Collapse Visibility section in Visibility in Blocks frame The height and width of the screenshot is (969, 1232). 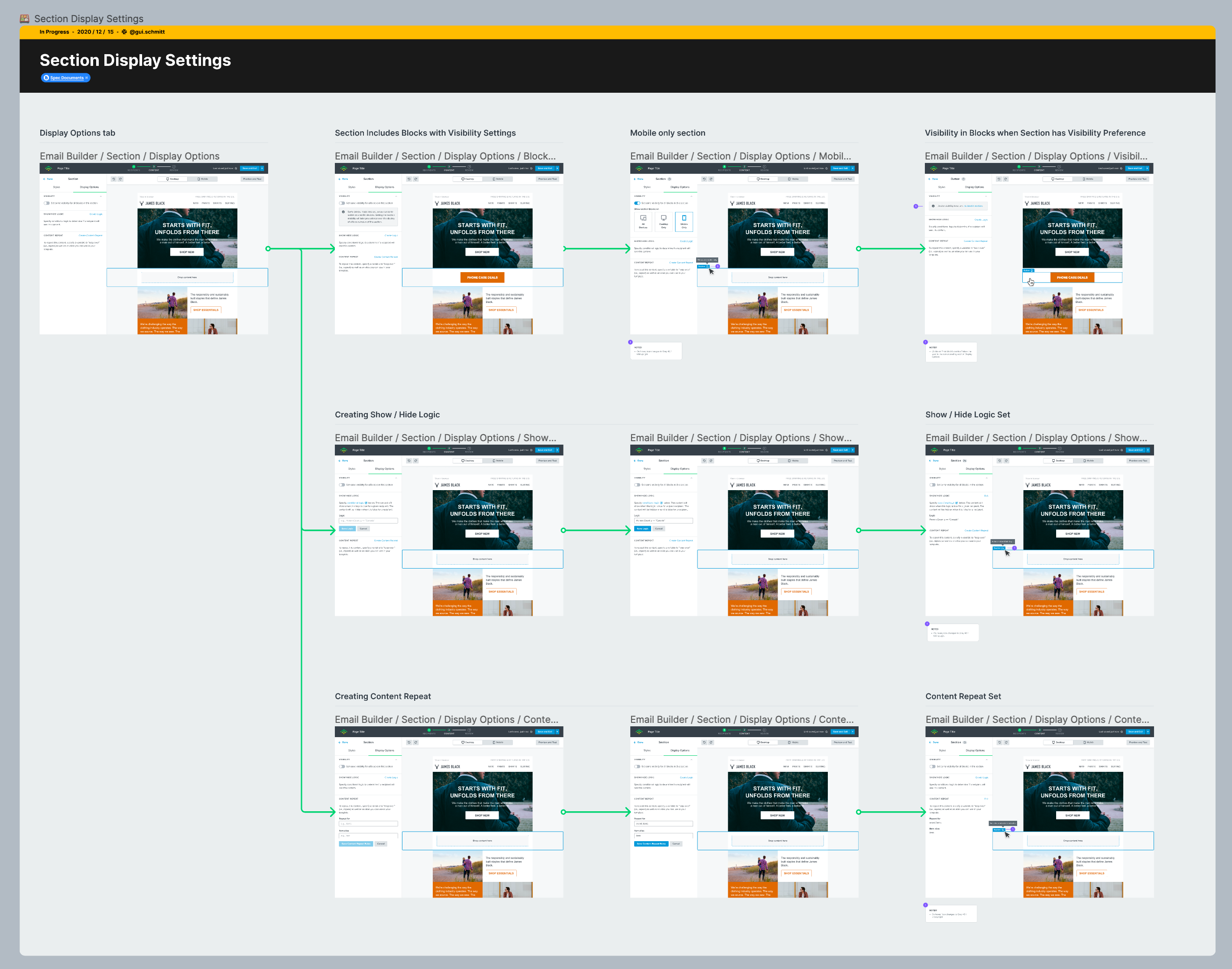coord(986,196)
